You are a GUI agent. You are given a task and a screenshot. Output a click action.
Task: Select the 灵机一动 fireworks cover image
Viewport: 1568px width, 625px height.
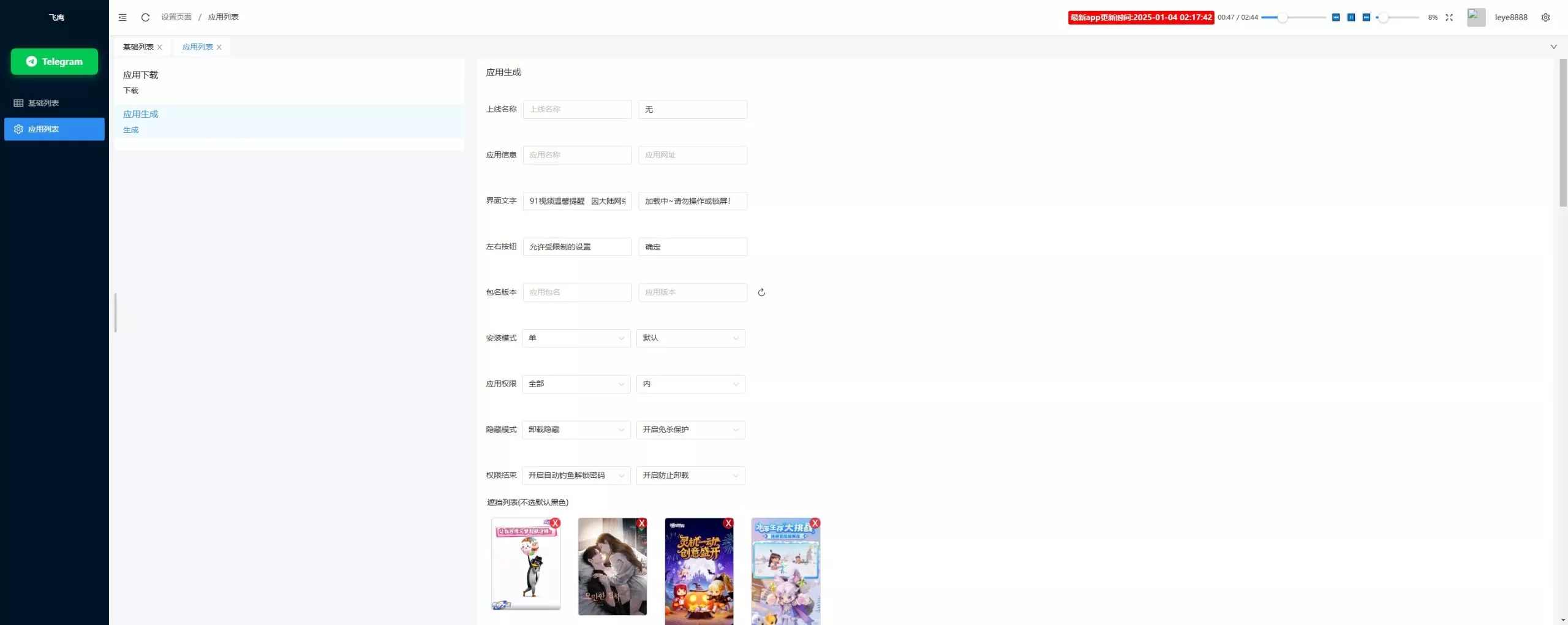click(x=699, y=572)
